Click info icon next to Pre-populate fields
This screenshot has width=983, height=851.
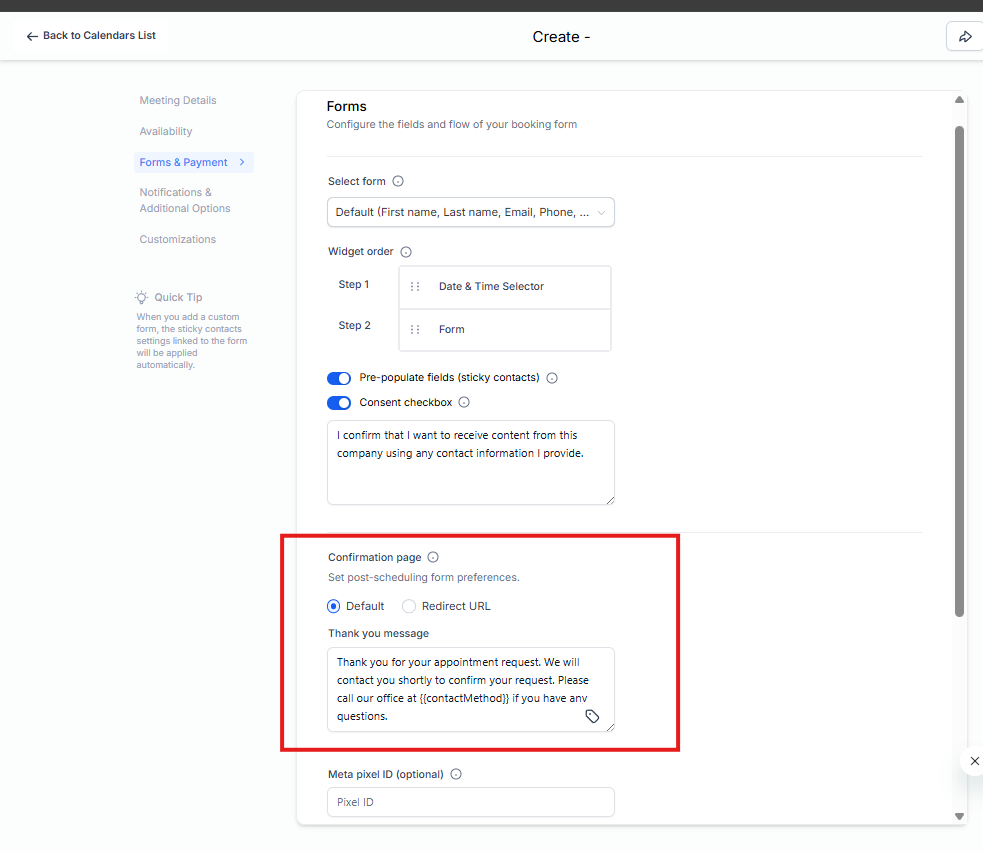point(552,378)
